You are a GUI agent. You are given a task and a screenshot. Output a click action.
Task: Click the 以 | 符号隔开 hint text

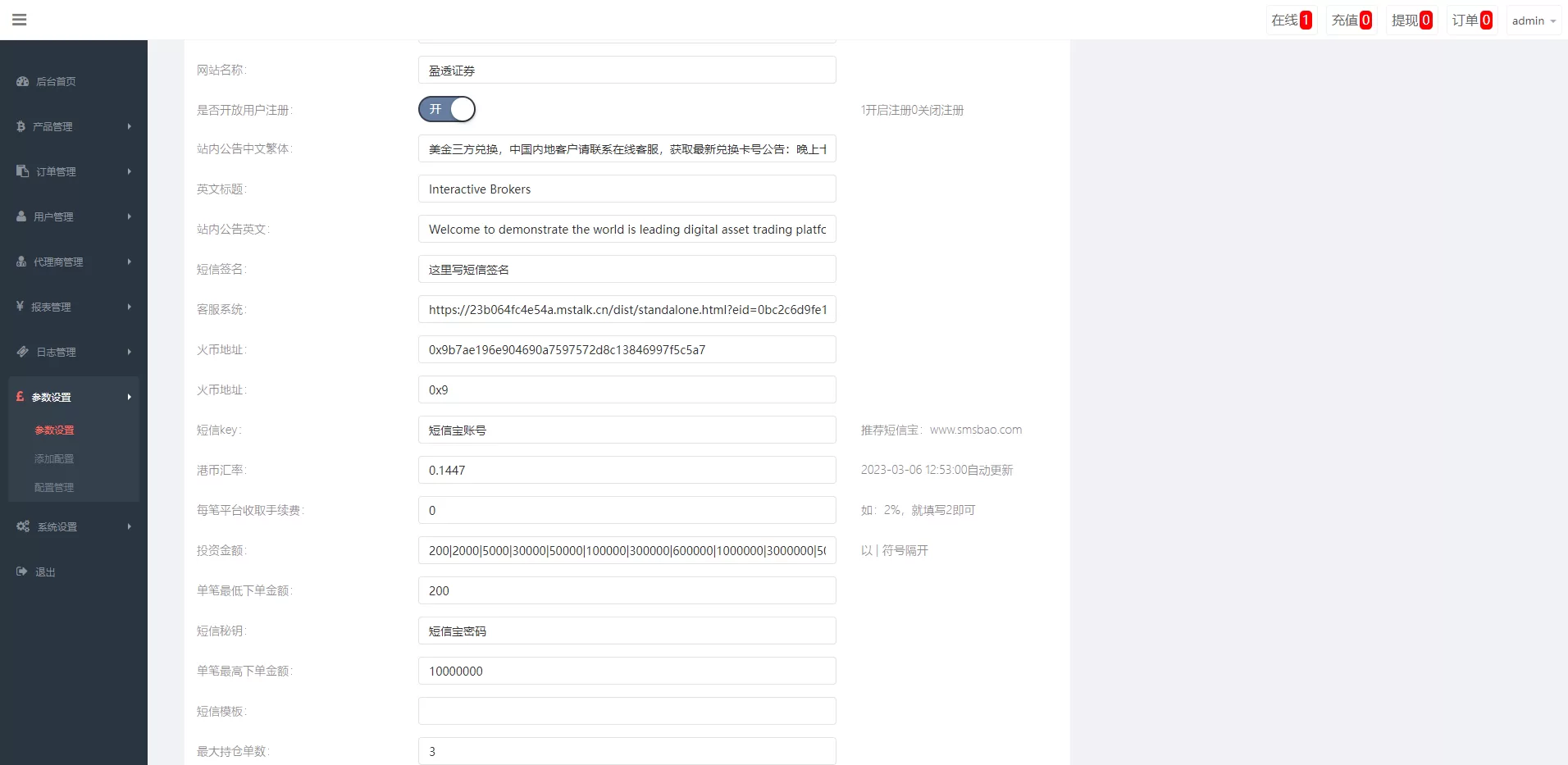click(894, 550)
